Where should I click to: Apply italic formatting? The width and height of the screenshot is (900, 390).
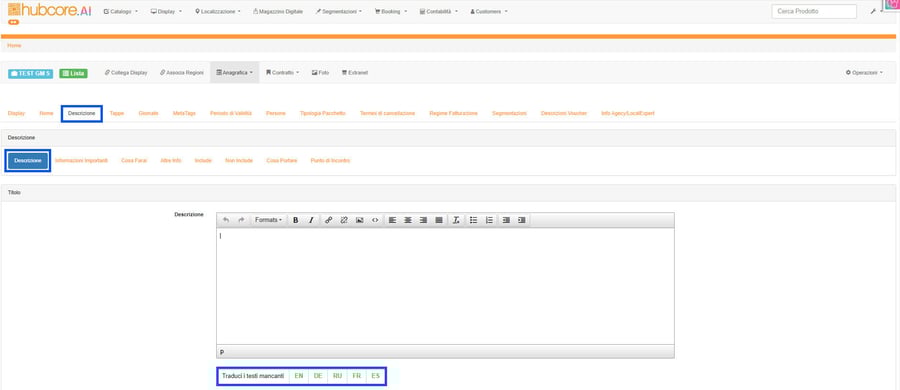(x=311, y=220)
